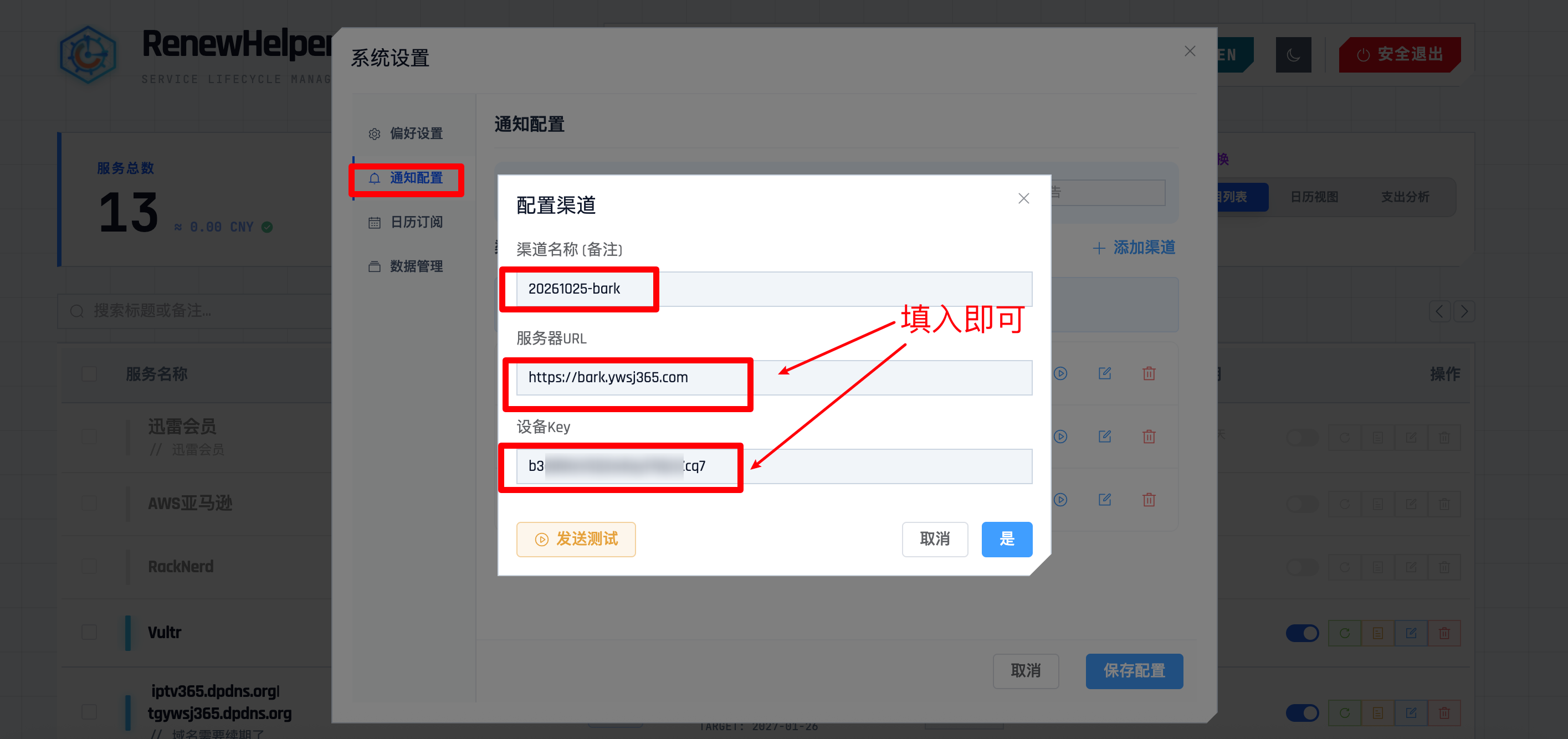Click the edit icon of third channel row
The height and width of the screenshot is (739, 1568).
click(1105, 500)
